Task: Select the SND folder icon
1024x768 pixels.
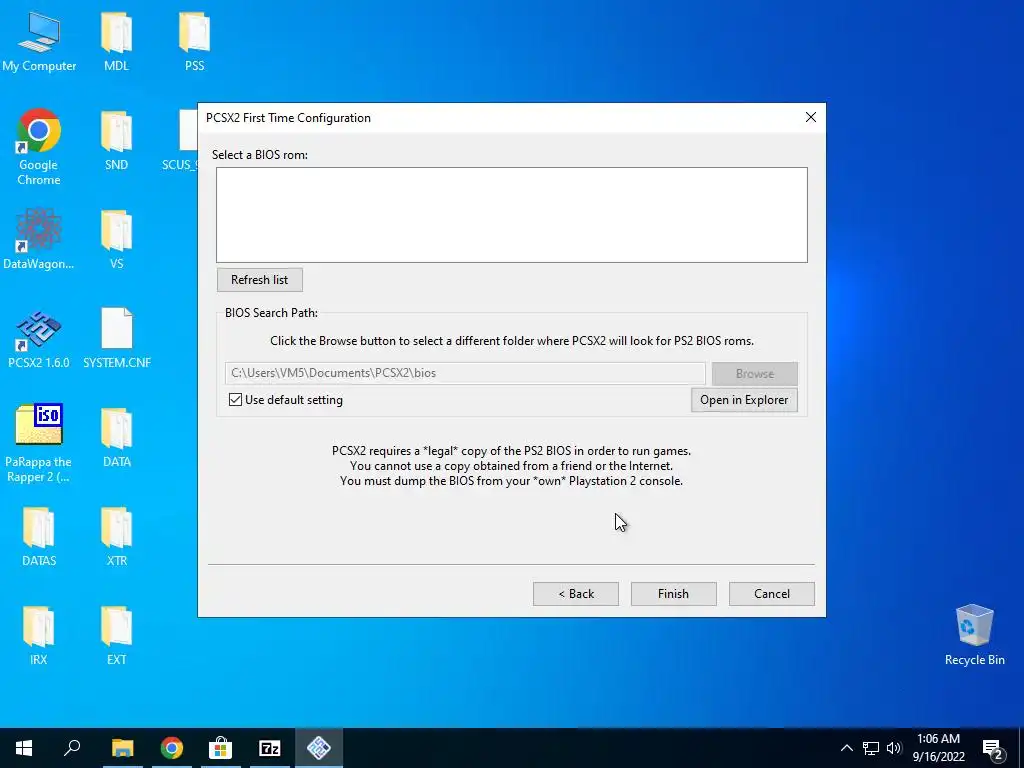Action: [x=116, y=141]
